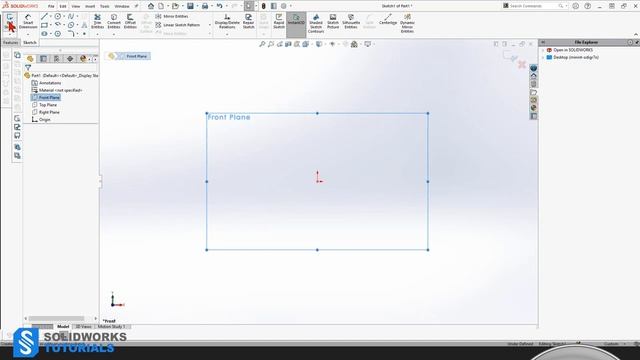The image size is (640, 360).
Task: Open a document with folder icon
Action: pyautogui.click(x=175, y=6)
